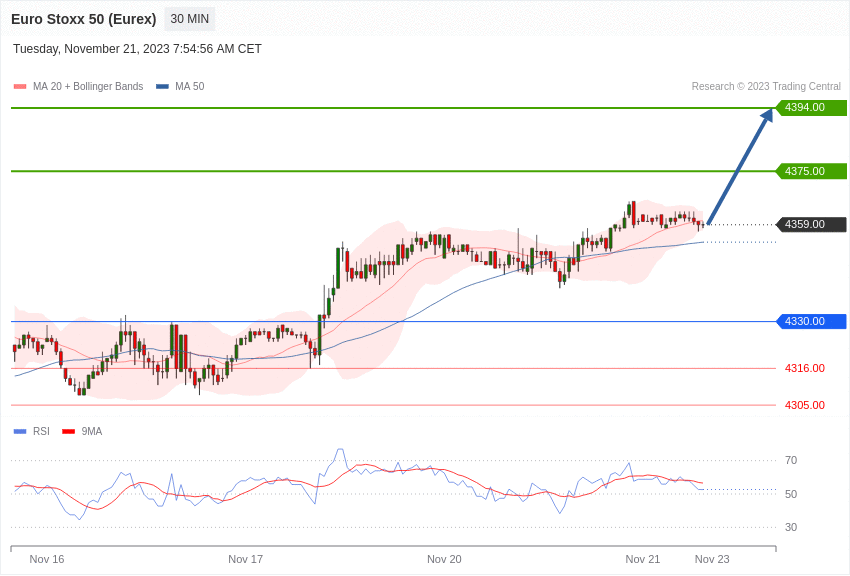
Task: Click the RSI 70 level label
Action: pyautogui.click(x=791, y=461)
